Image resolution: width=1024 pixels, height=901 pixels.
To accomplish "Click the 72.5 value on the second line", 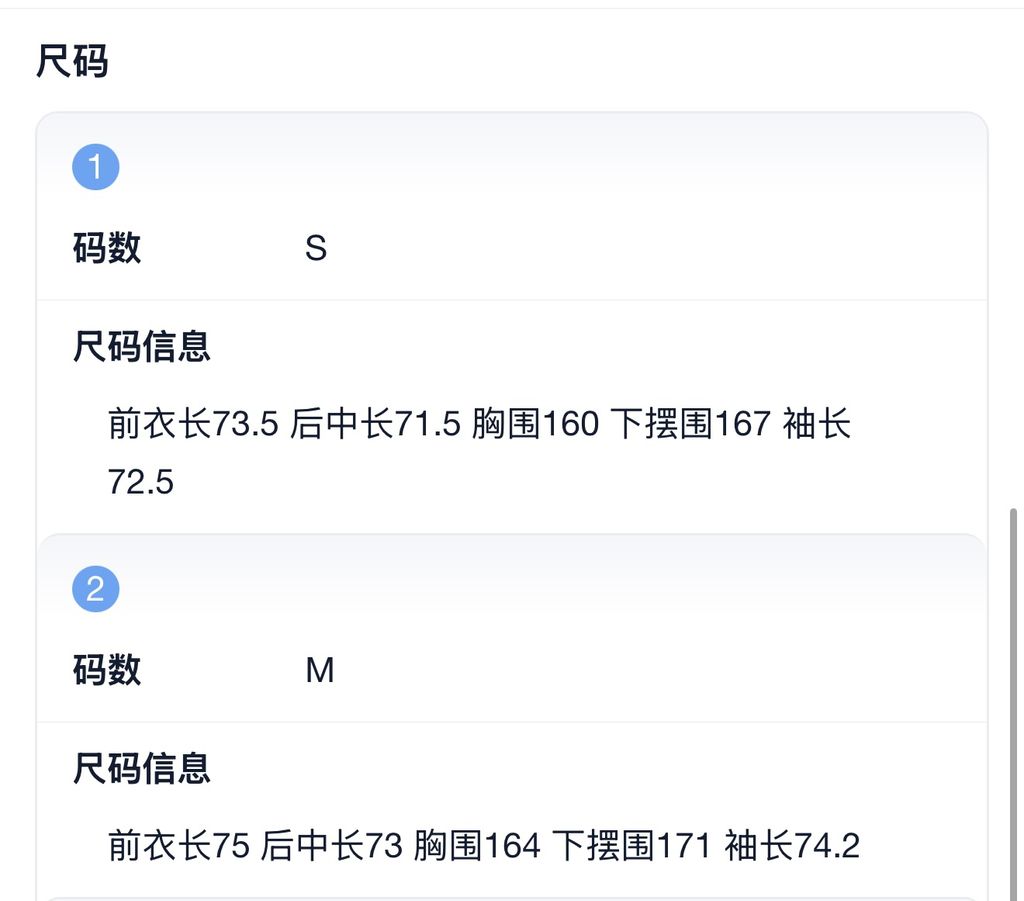I will pos(143,481).
